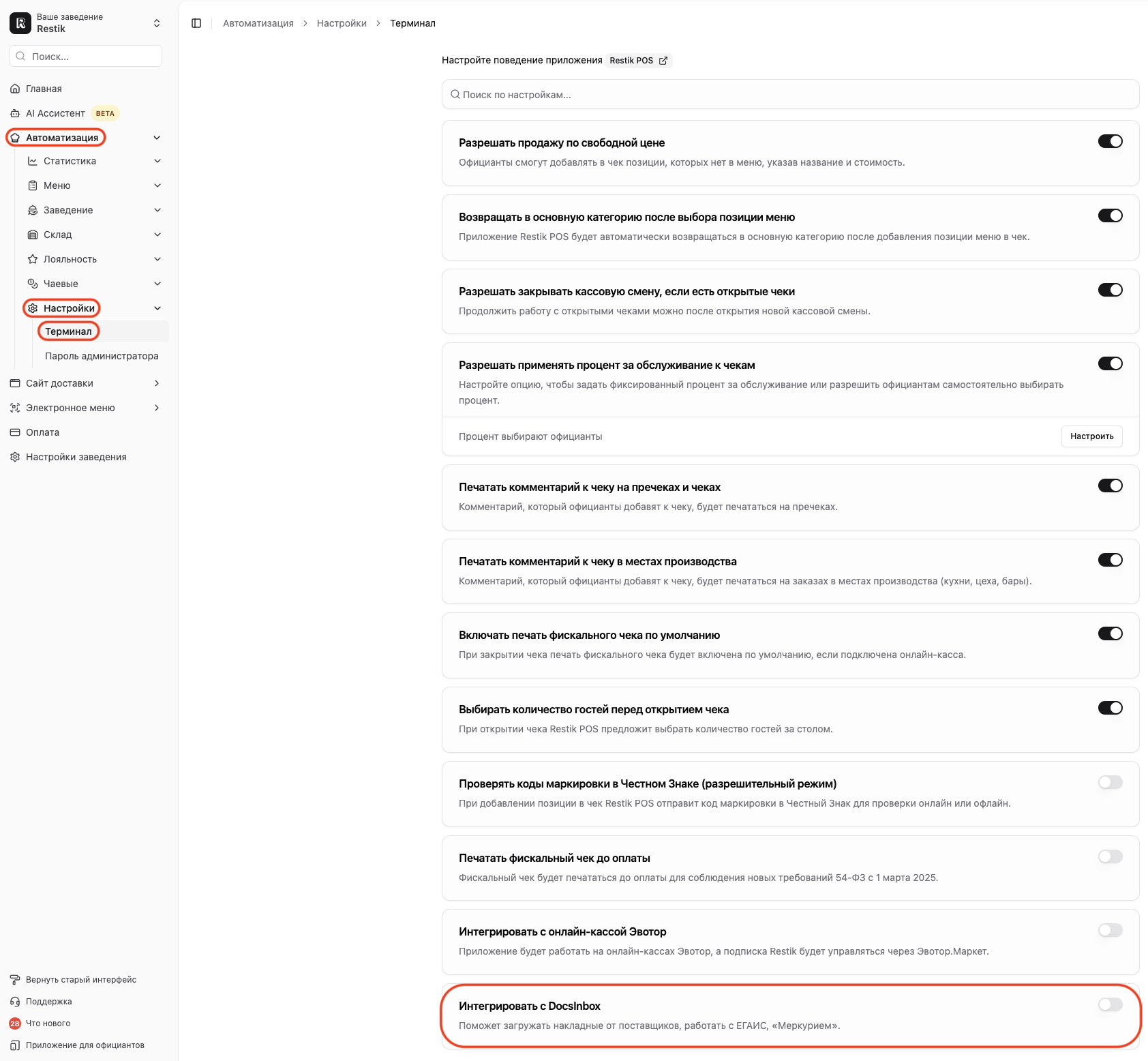Click the Заведение icon in sidebar
The height and width of the screenshot is (1061, 1148).
point(33,210)
